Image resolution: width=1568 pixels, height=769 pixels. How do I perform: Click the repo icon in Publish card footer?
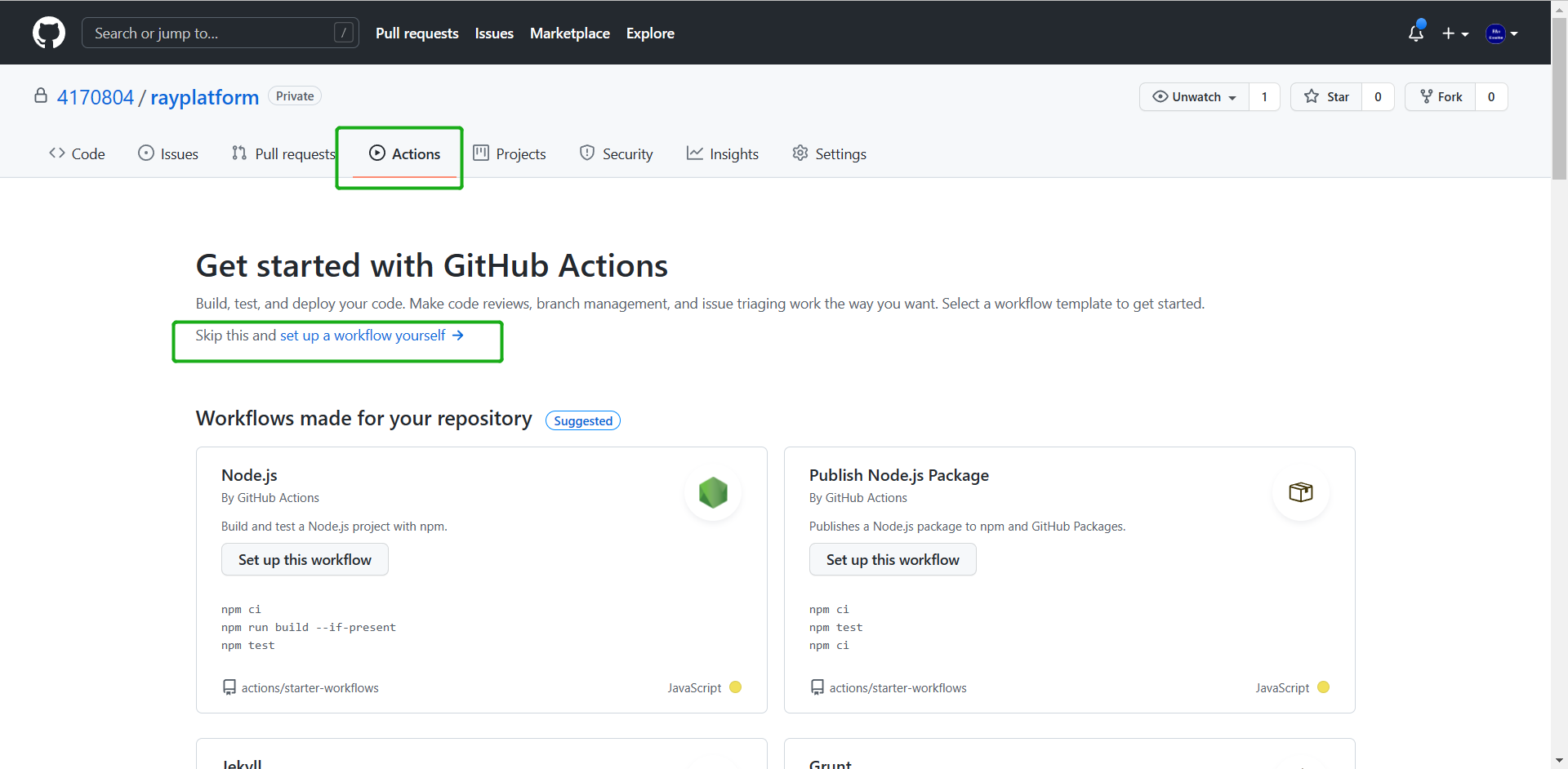coord(817,687)
